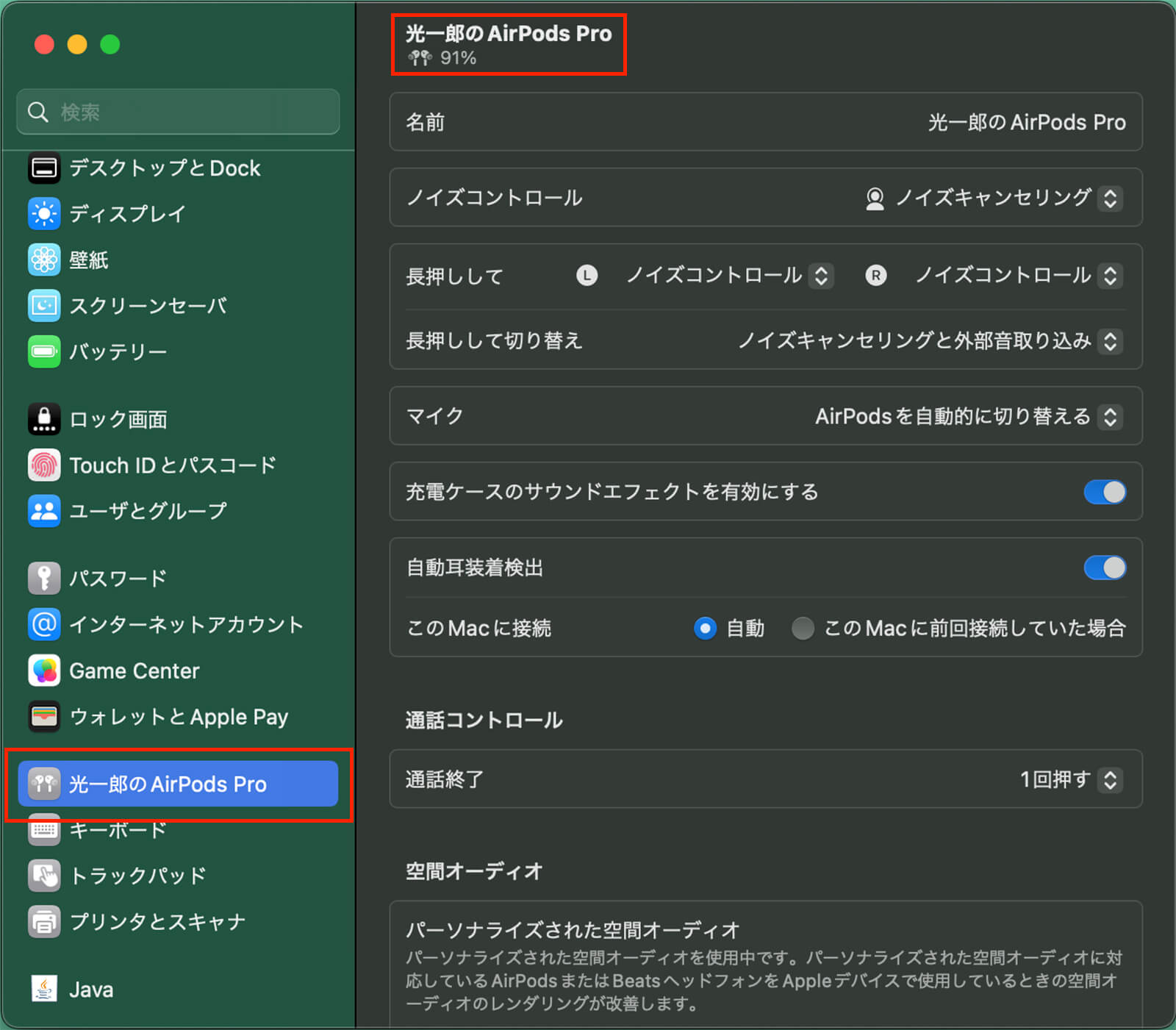Click the この Mac に接続 label
The image size is (1176, 1030).
pos(479,629)
